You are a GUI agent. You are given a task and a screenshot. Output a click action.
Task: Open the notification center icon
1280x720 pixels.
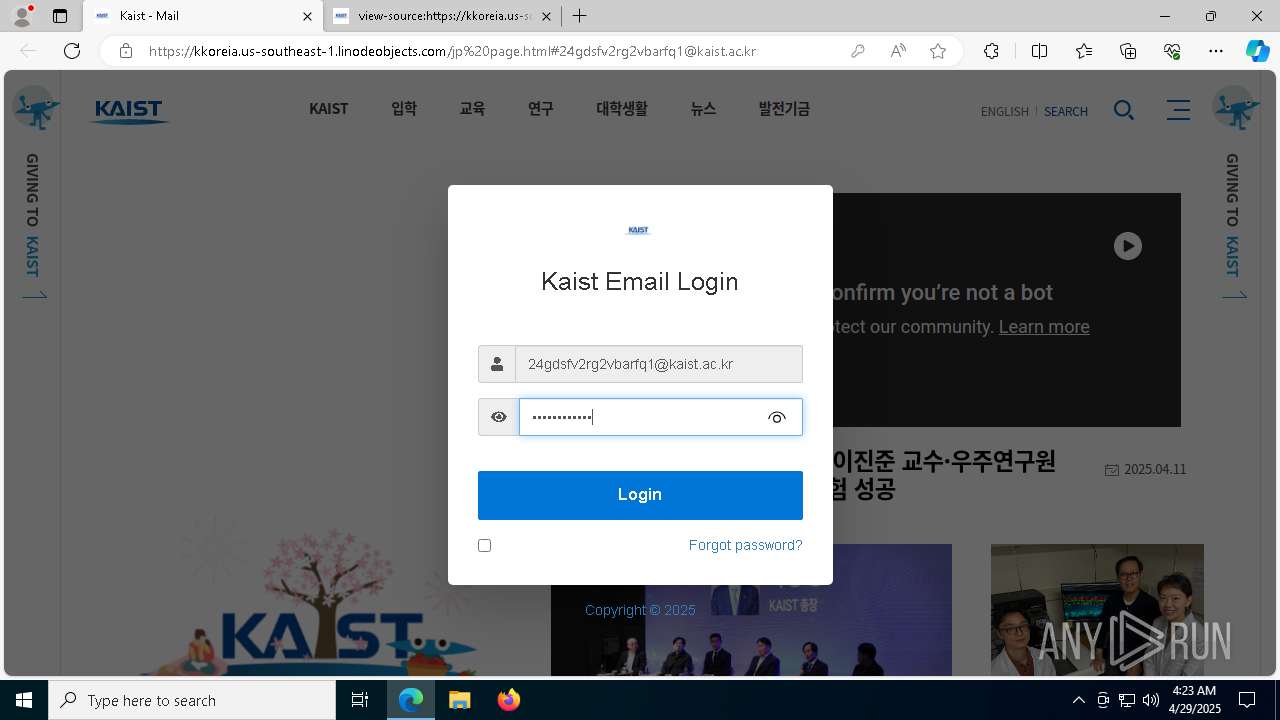tap(1247, 700)
